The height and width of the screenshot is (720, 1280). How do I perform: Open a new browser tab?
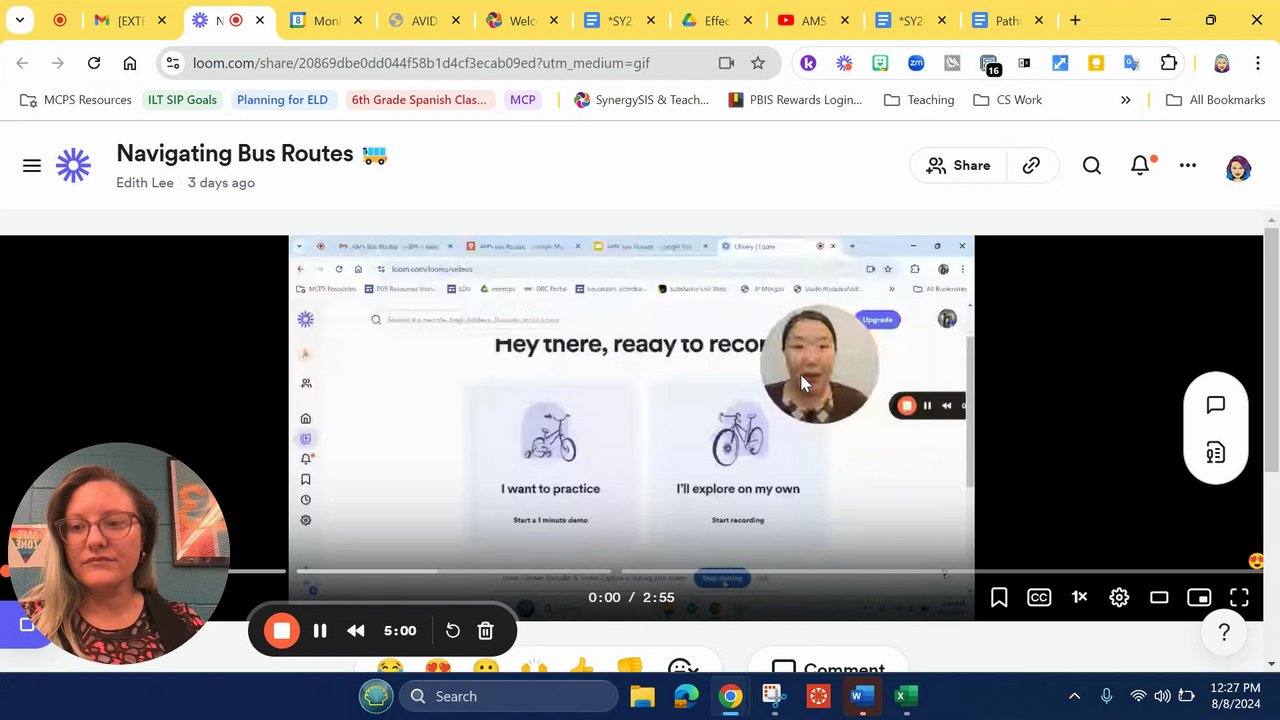[1075, 20]
